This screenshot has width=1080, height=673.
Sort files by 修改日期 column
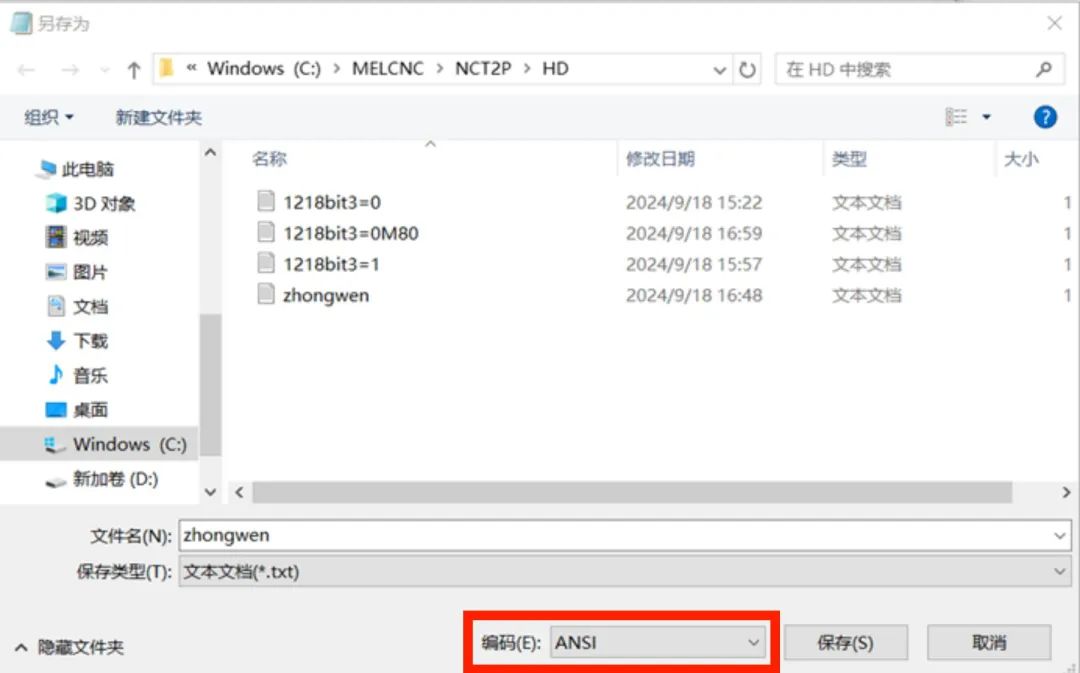pos(660,159)
